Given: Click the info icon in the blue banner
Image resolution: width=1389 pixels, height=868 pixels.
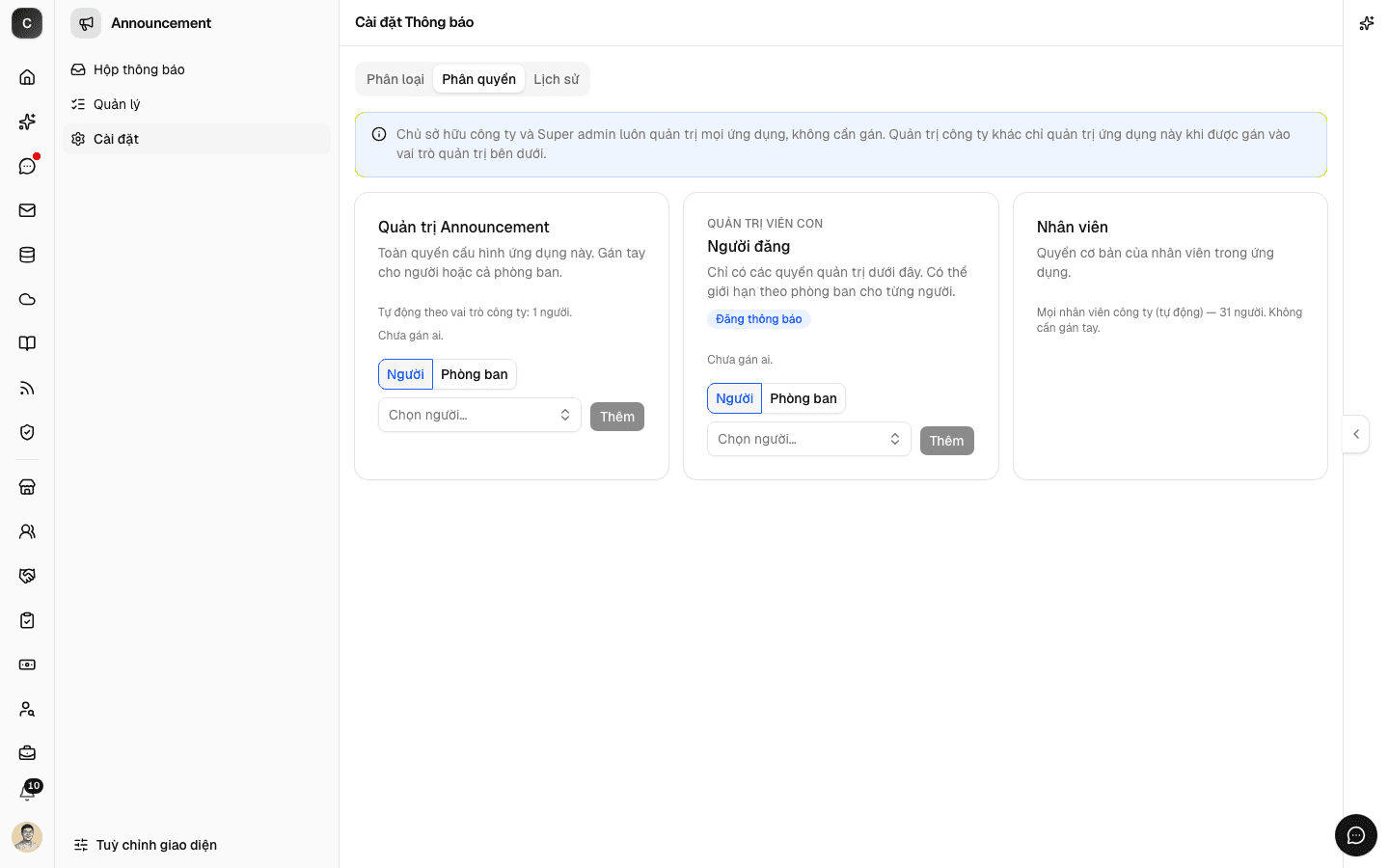Looking at the screenshot, I should [379, 134].
